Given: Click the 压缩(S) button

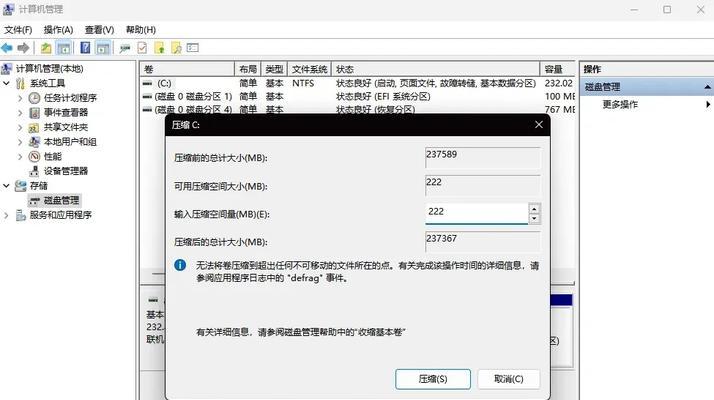Looking at the screenshot, I should click(x=433, y=379).
